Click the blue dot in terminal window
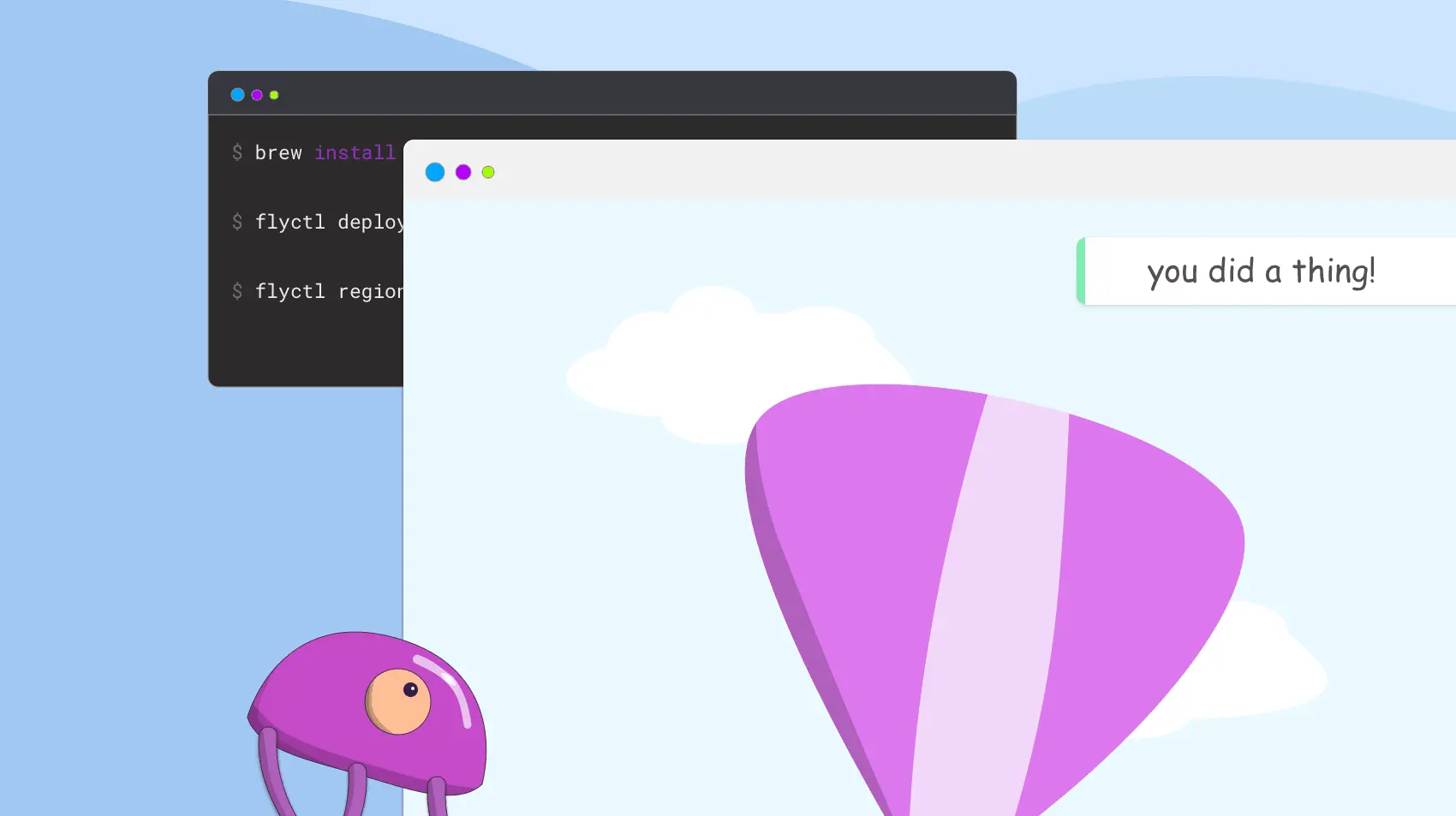The image size is (1456, 816). tap(237, 95)
